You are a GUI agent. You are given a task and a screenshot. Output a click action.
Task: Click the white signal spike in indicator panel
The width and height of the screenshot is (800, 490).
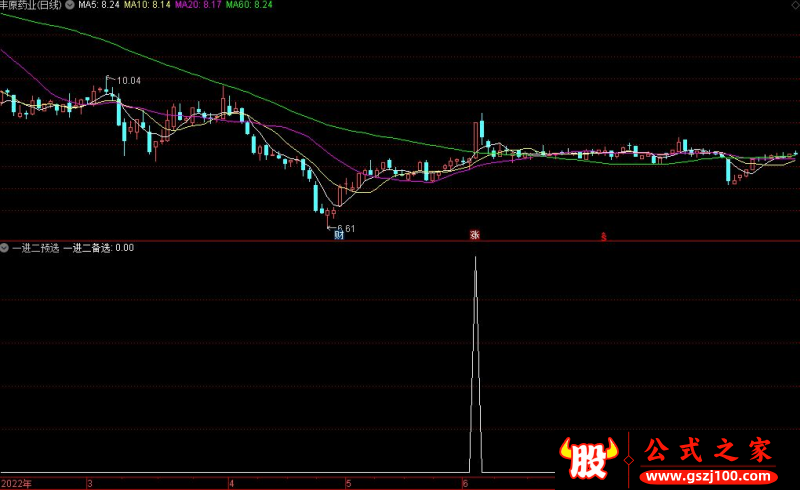point(476,364)
